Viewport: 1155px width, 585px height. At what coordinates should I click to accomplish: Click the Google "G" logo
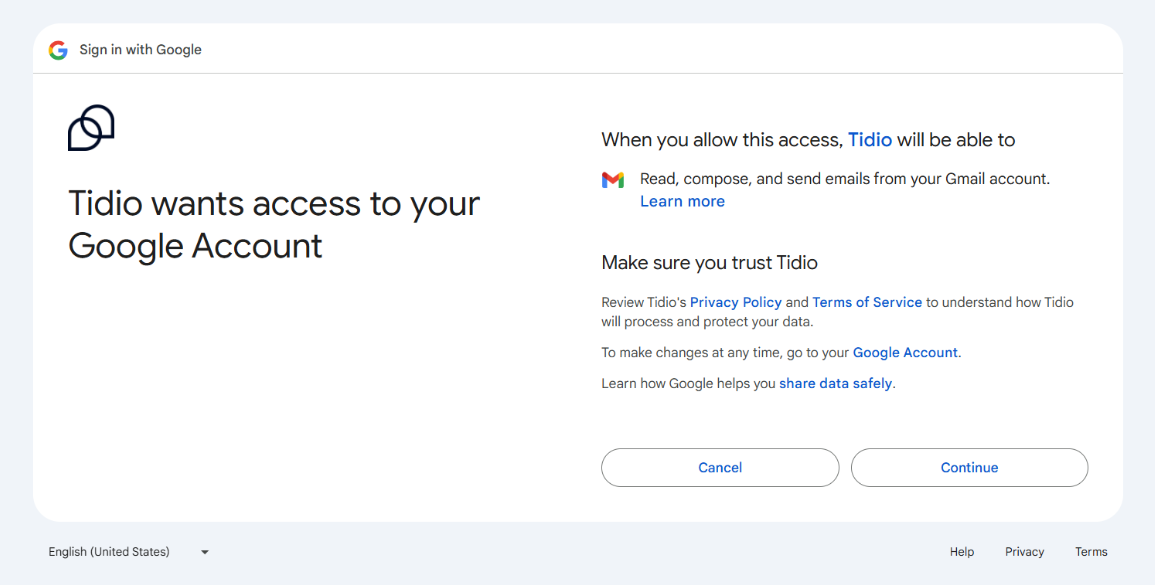(x=58, y=49)
